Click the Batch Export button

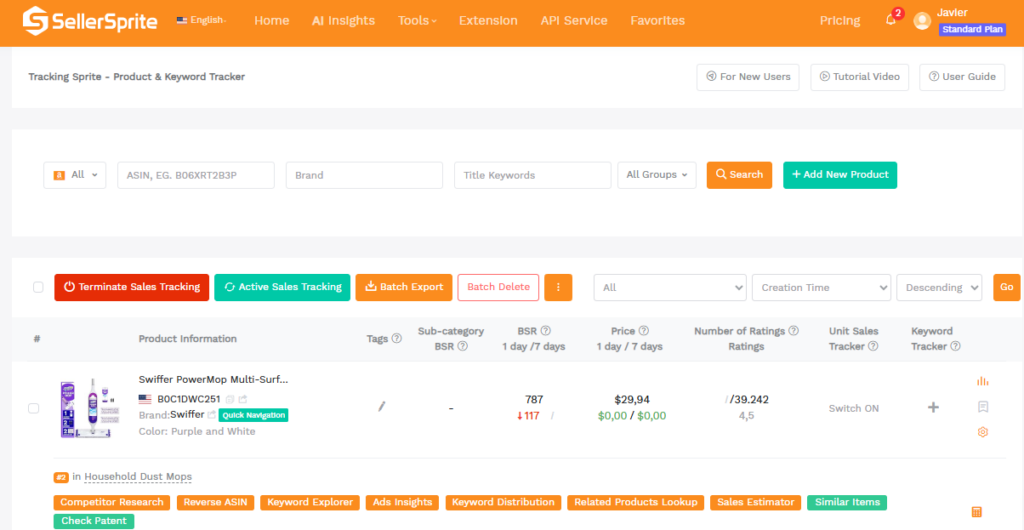[404, 287]
